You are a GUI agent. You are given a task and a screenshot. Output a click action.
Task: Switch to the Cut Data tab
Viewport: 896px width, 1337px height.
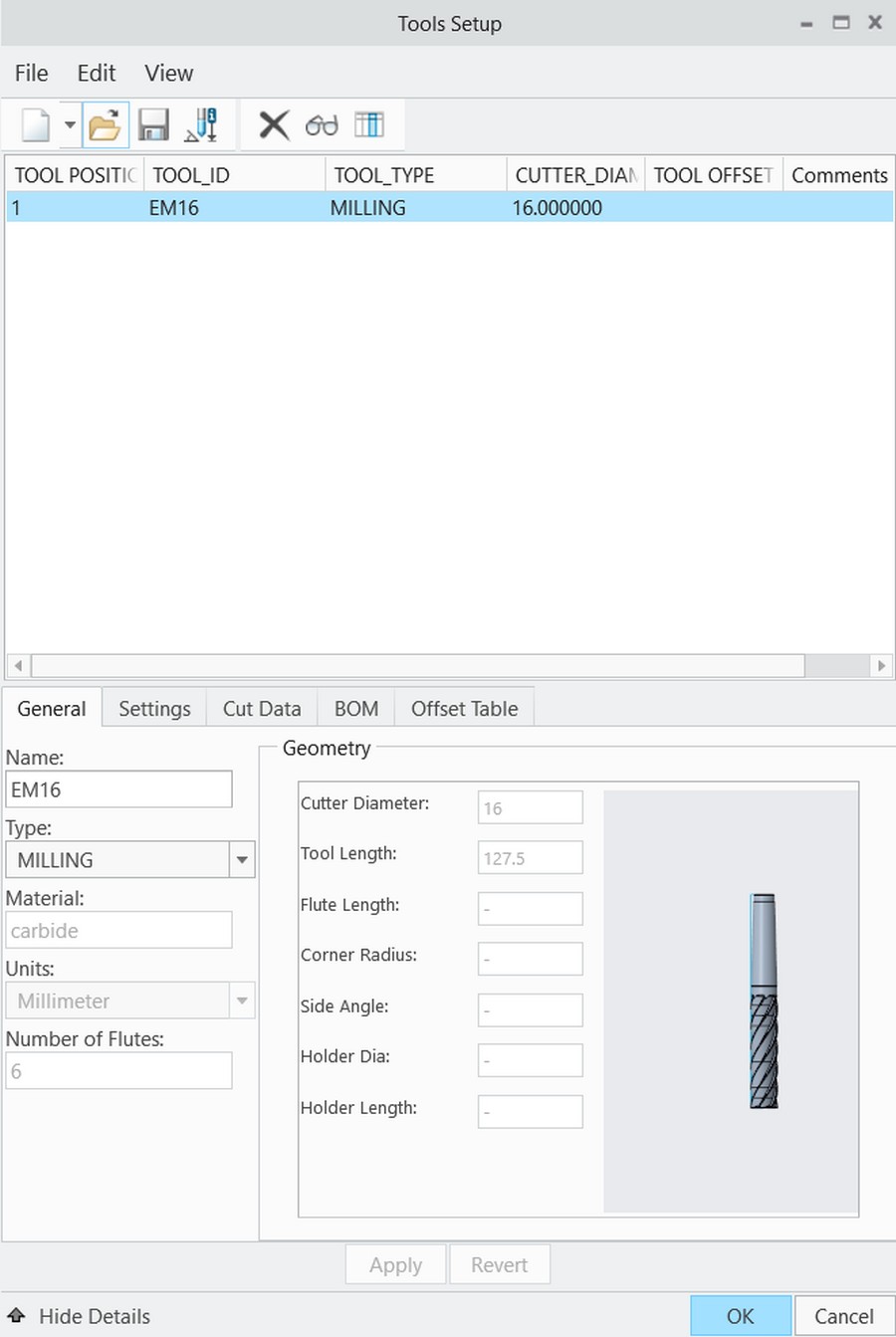262,708
